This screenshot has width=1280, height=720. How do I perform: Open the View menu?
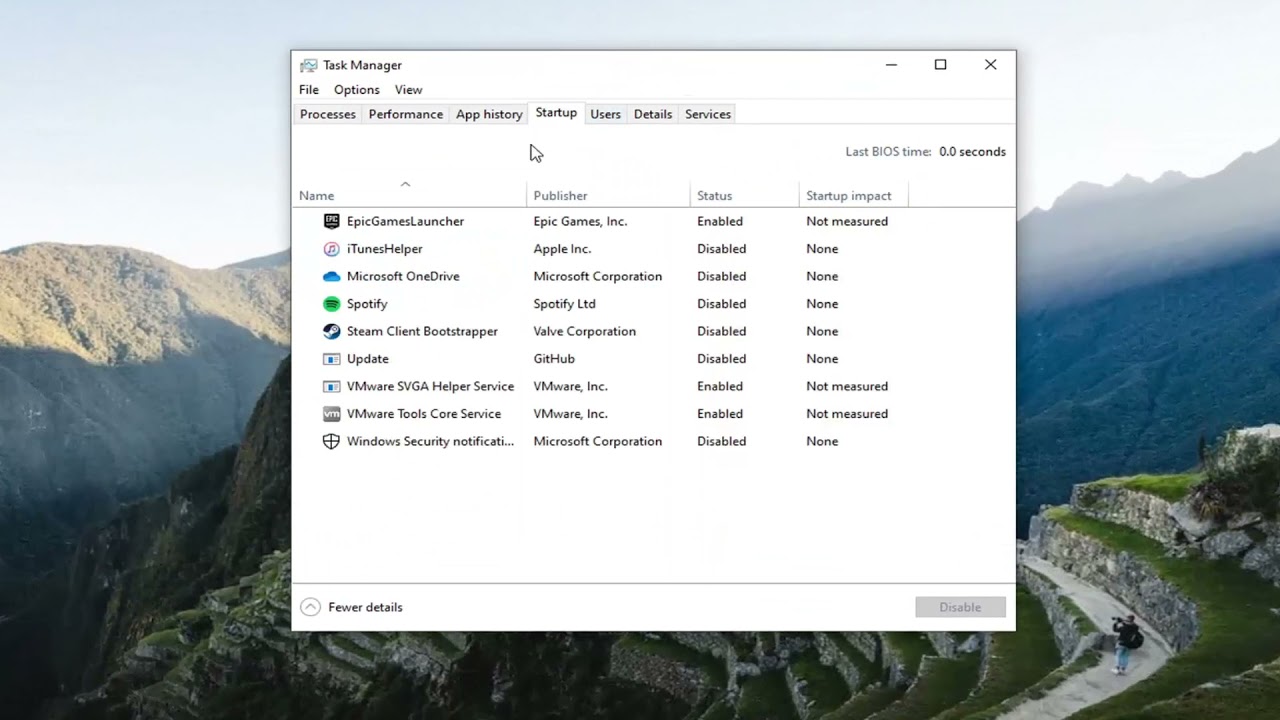(408, 90)
